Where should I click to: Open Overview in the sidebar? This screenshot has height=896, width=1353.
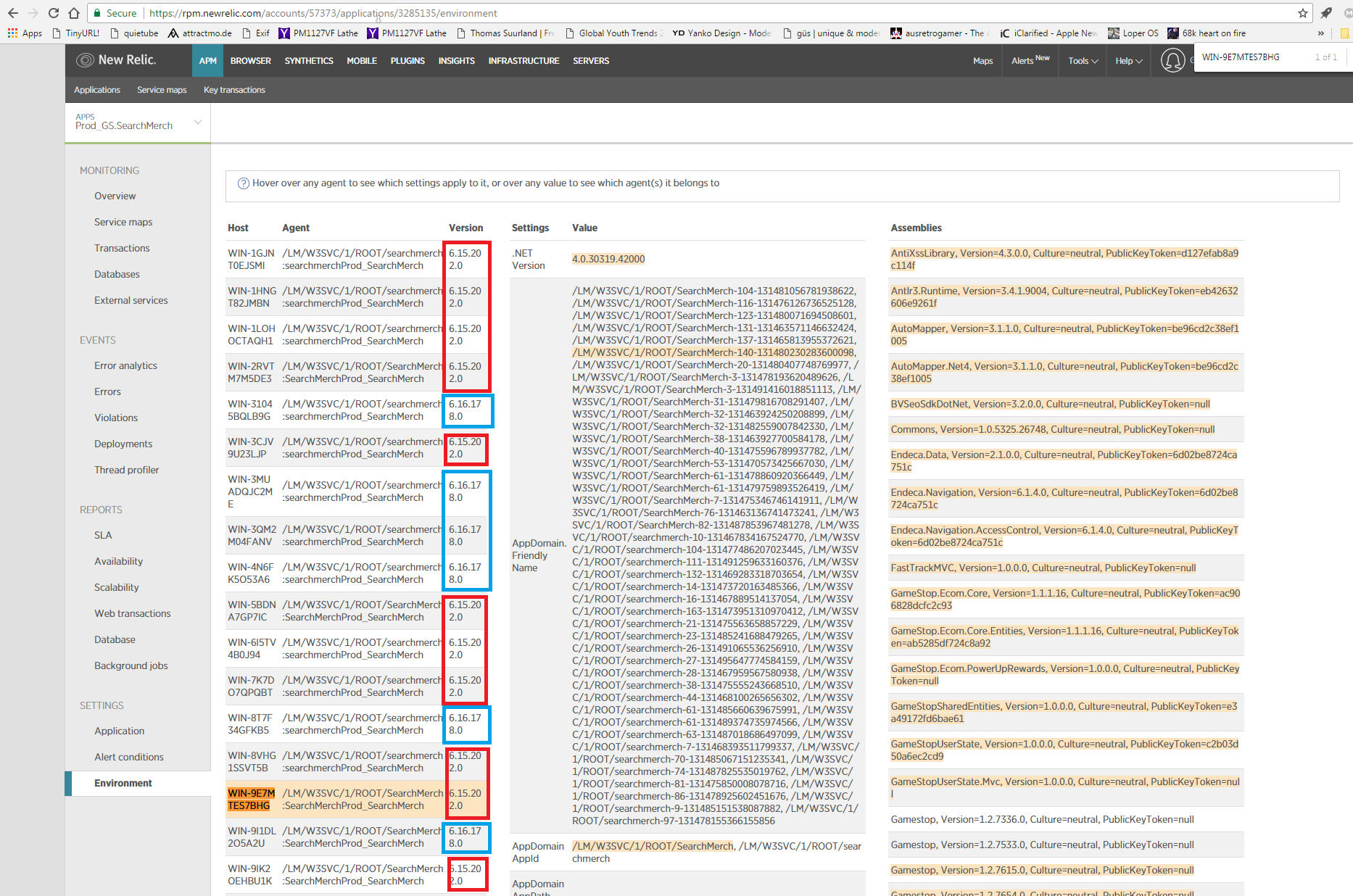[115, 196]
